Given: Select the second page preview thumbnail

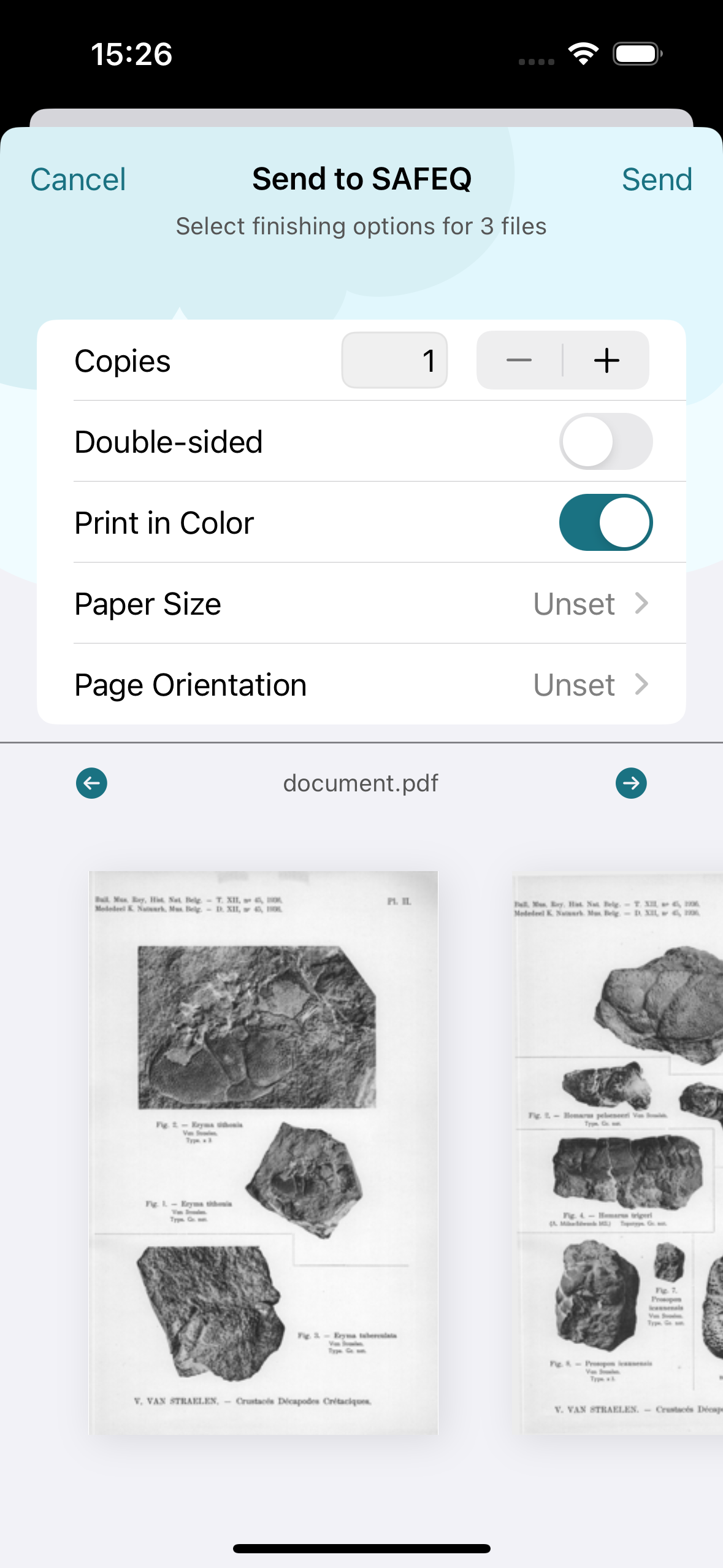Looking at the screenshot, I should 618,1155.
